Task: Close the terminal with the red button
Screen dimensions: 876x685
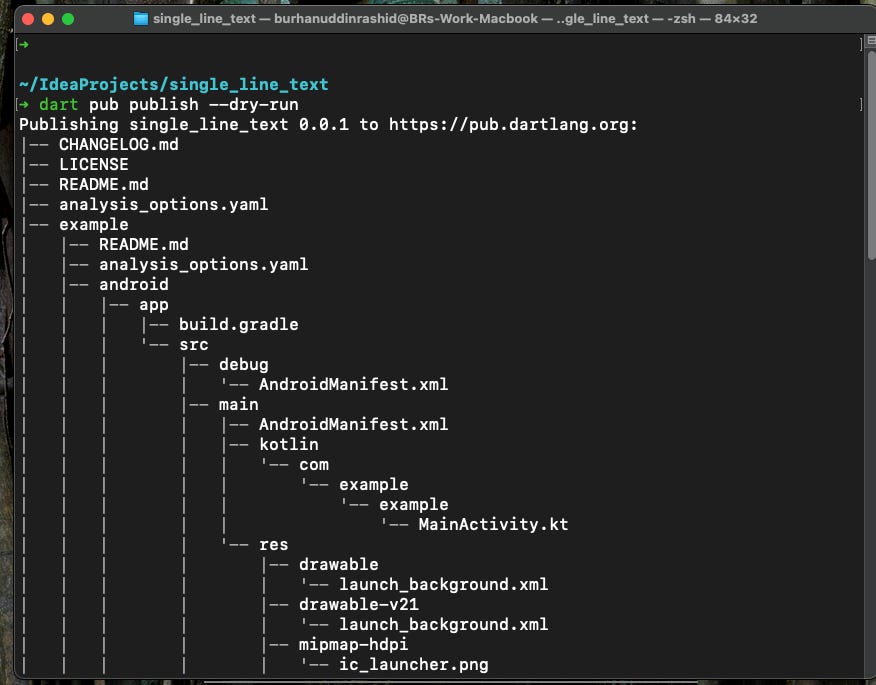Action: click(28, 19)
